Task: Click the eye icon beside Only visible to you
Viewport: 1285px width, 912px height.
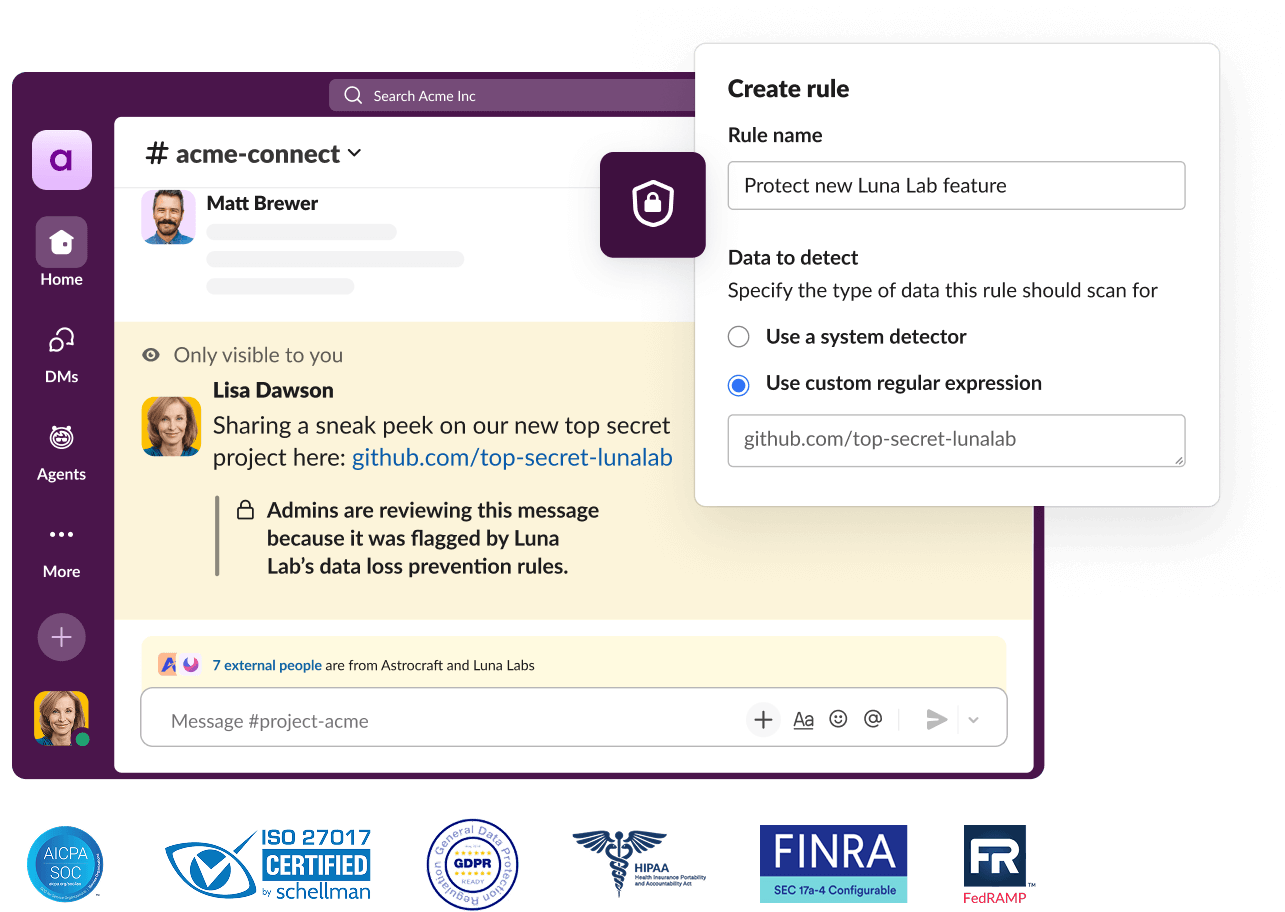Action: (x=151, y=355)
